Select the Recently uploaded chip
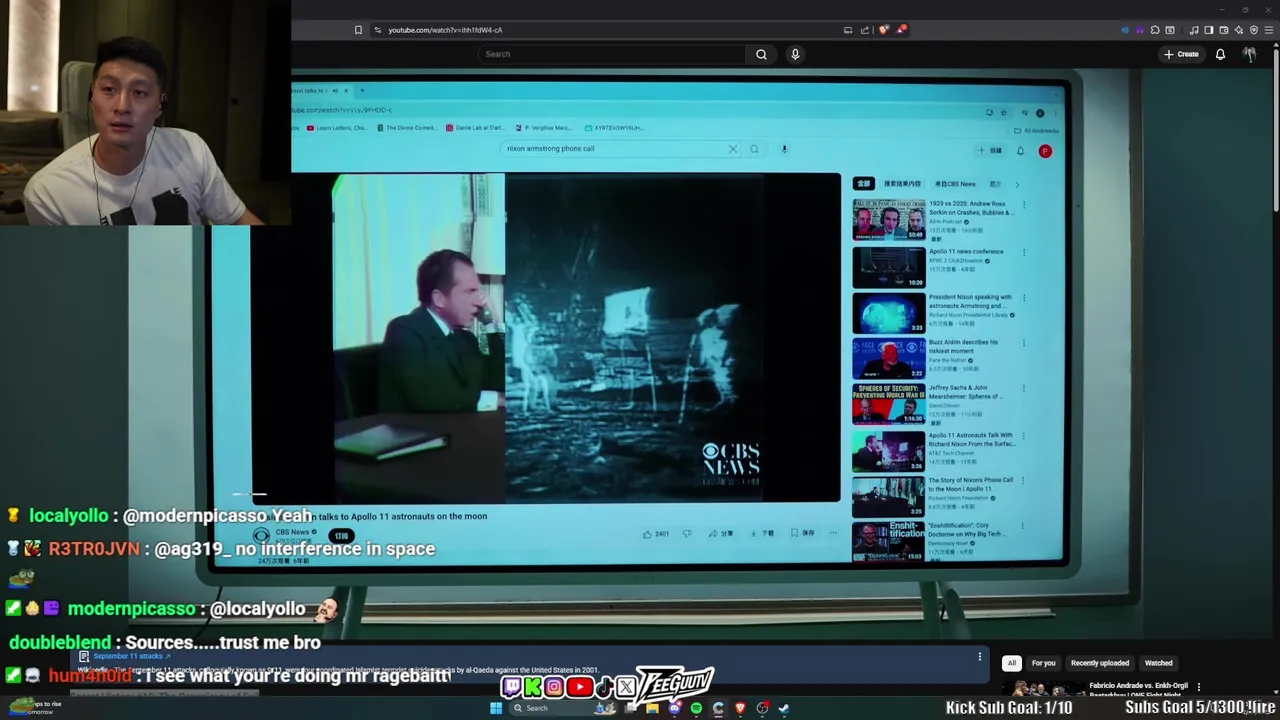Viewport: 1280px width, 720px height. click(1099, 663)
